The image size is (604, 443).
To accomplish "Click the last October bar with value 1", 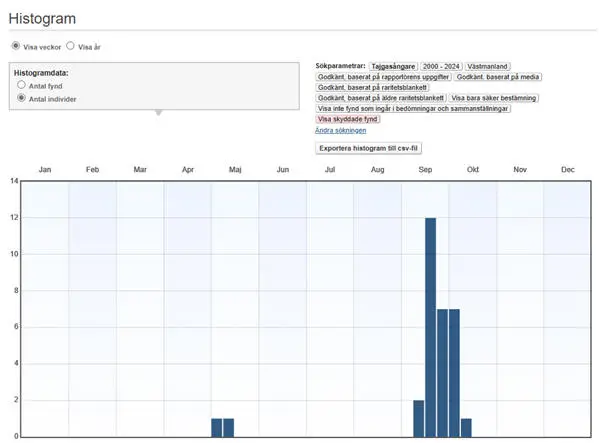I will (466, 427).
